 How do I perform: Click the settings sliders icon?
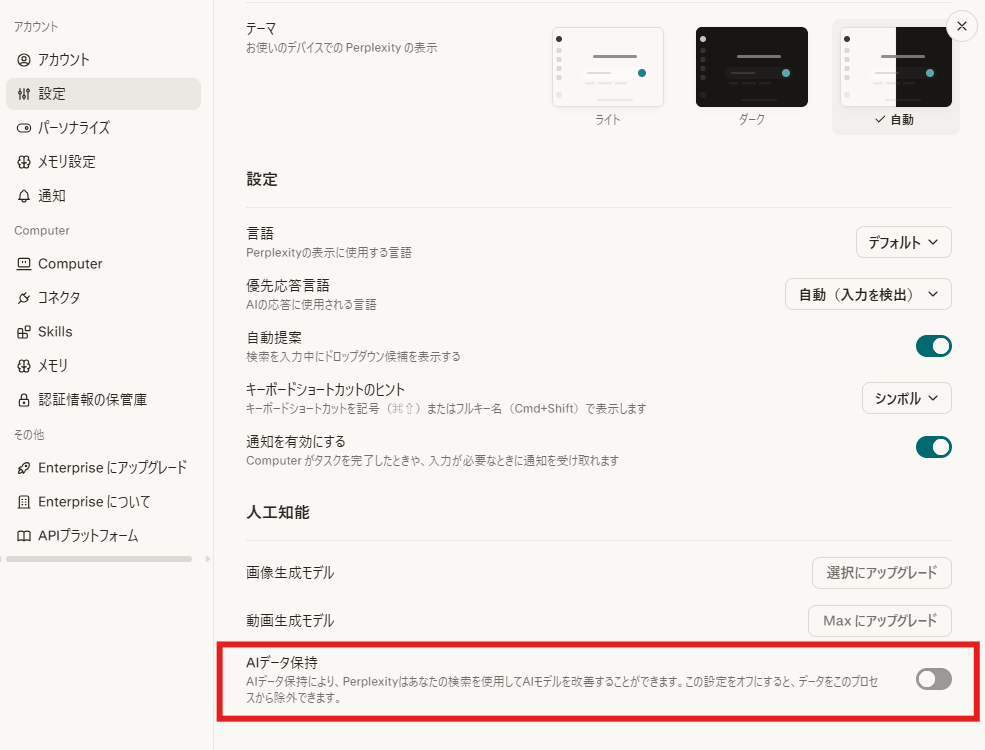(24, 94)
